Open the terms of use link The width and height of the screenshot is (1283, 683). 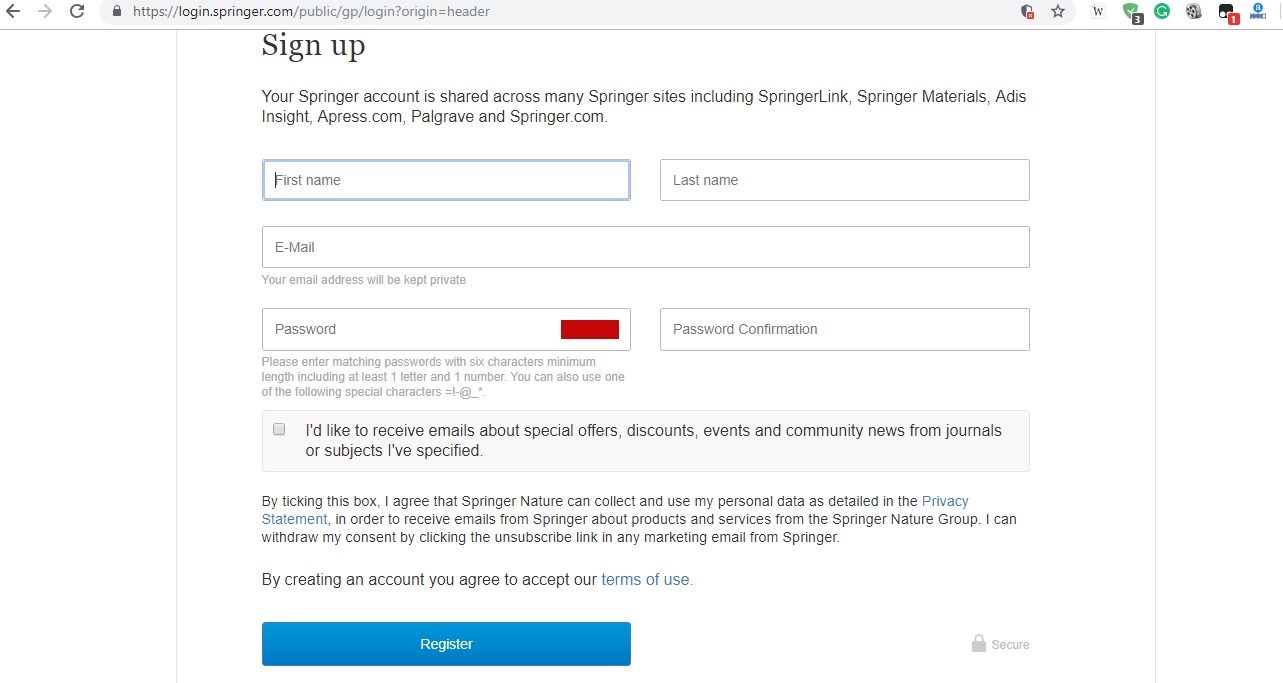[647, 579]
